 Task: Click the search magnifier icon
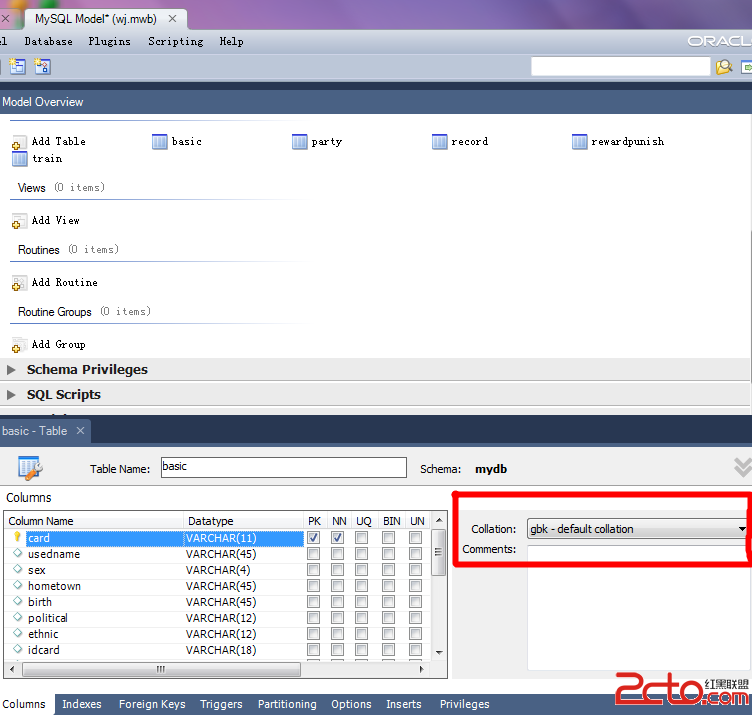point(724,67)
